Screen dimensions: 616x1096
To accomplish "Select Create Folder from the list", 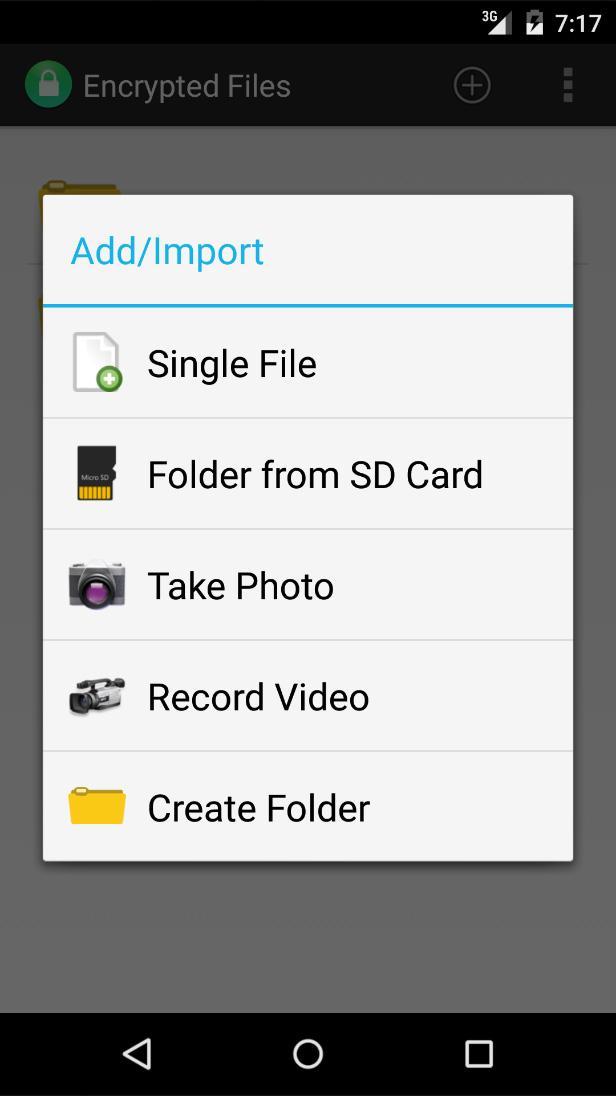I will [x=308, y=807].
